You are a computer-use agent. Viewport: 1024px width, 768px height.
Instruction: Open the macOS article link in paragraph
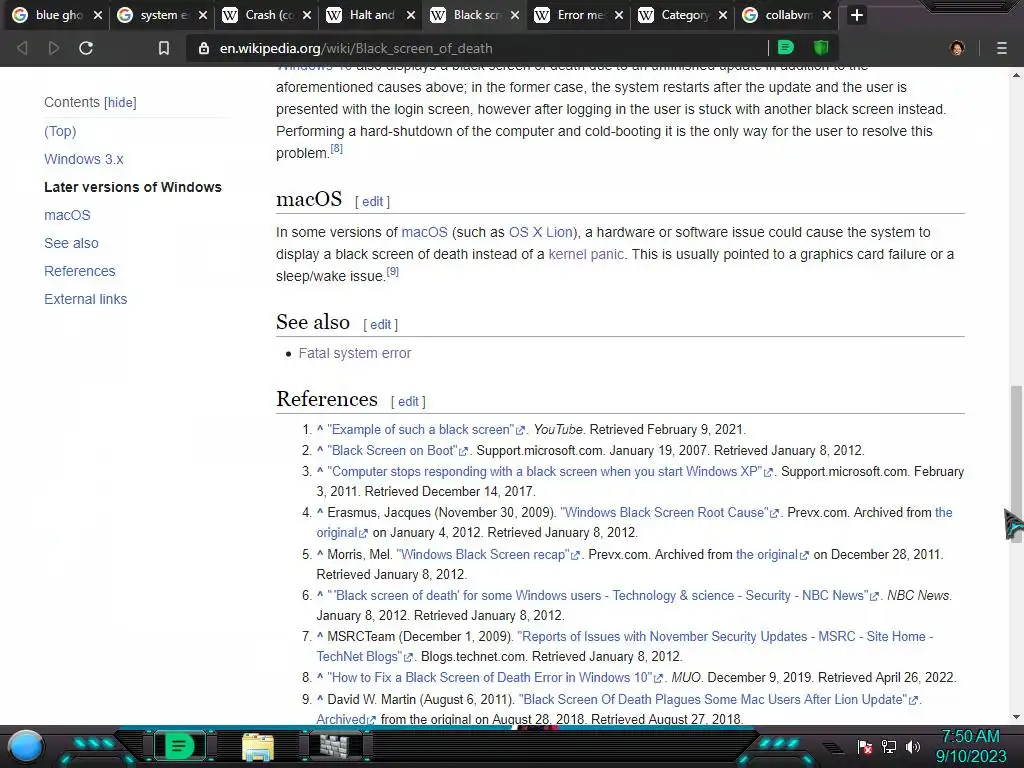[424, 232]
